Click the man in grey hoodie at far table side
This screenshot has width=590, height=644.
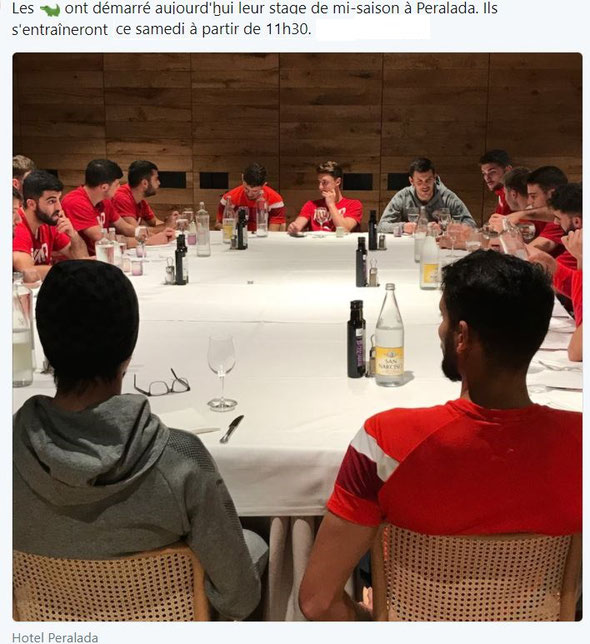pyautogui.click(x=425, y=197)
